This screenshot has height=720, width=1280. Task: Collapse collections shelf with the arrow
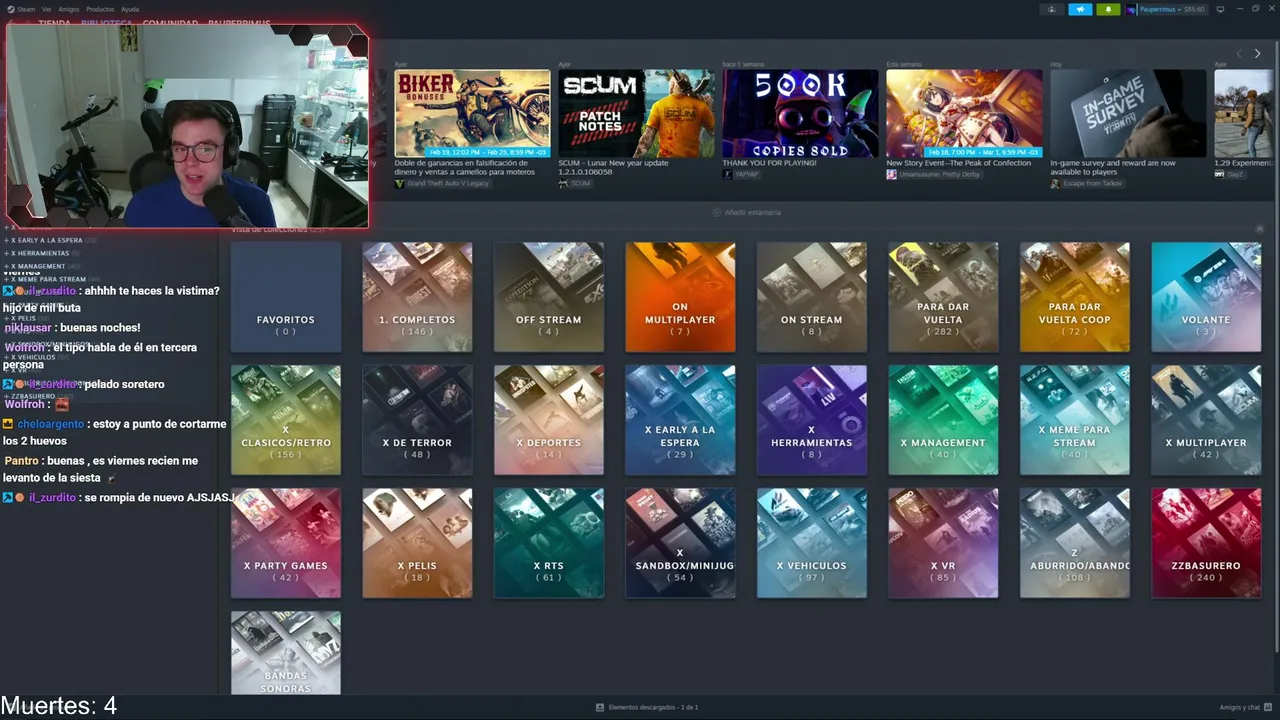pos(1259,229)
